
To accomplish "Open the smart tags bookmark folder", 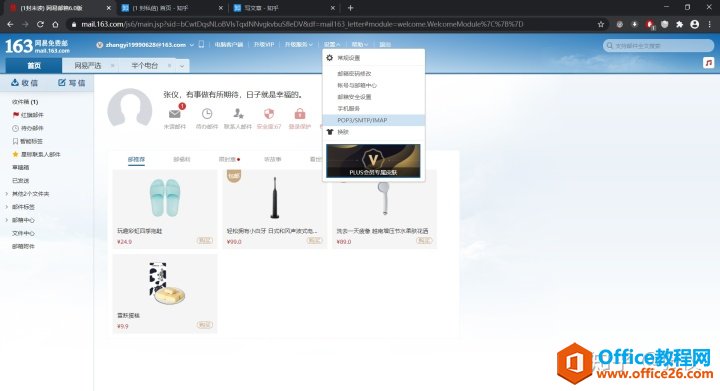I will 28,141.
